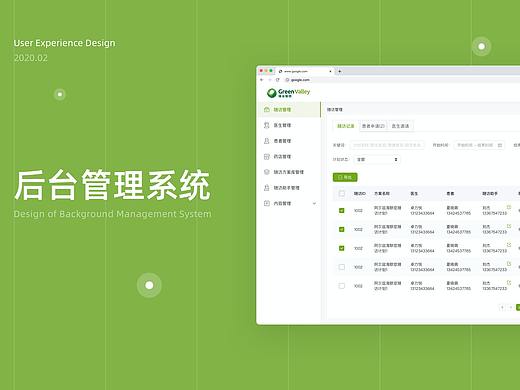Open the active green sidebar menu label
This screenshot has width=520, height=390.
[282, 110]
